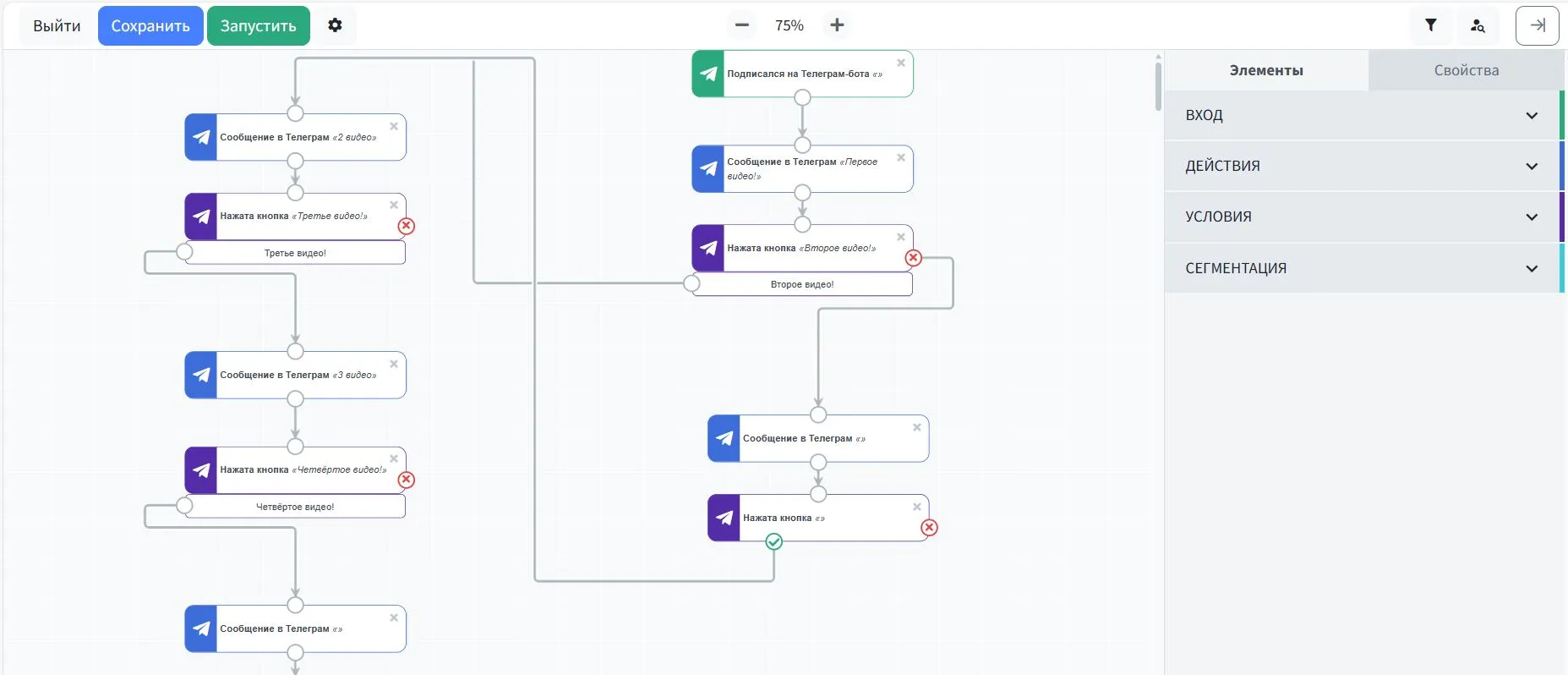Click the red X output of «Четвёртое видео!» node
1568x675 pixels.
pos(407,480)
